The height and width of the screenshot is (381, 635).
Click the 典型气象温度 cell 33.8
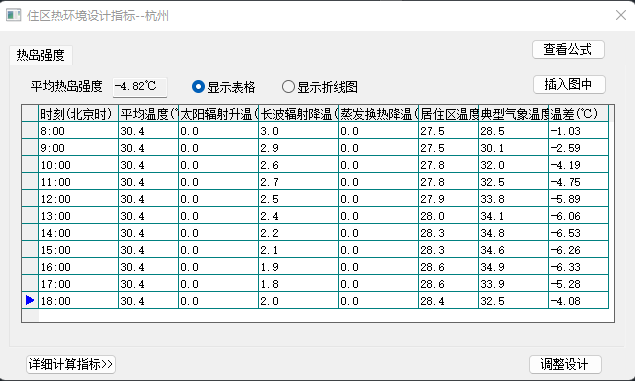pyautogui.click(x=514, y=199)
